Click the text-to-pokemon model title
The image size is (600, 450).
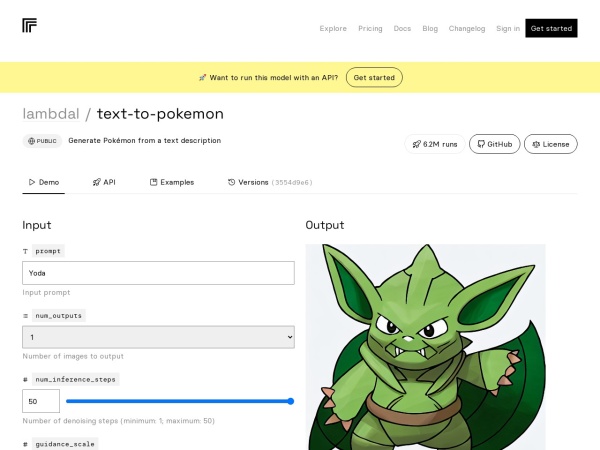(160, 114)
